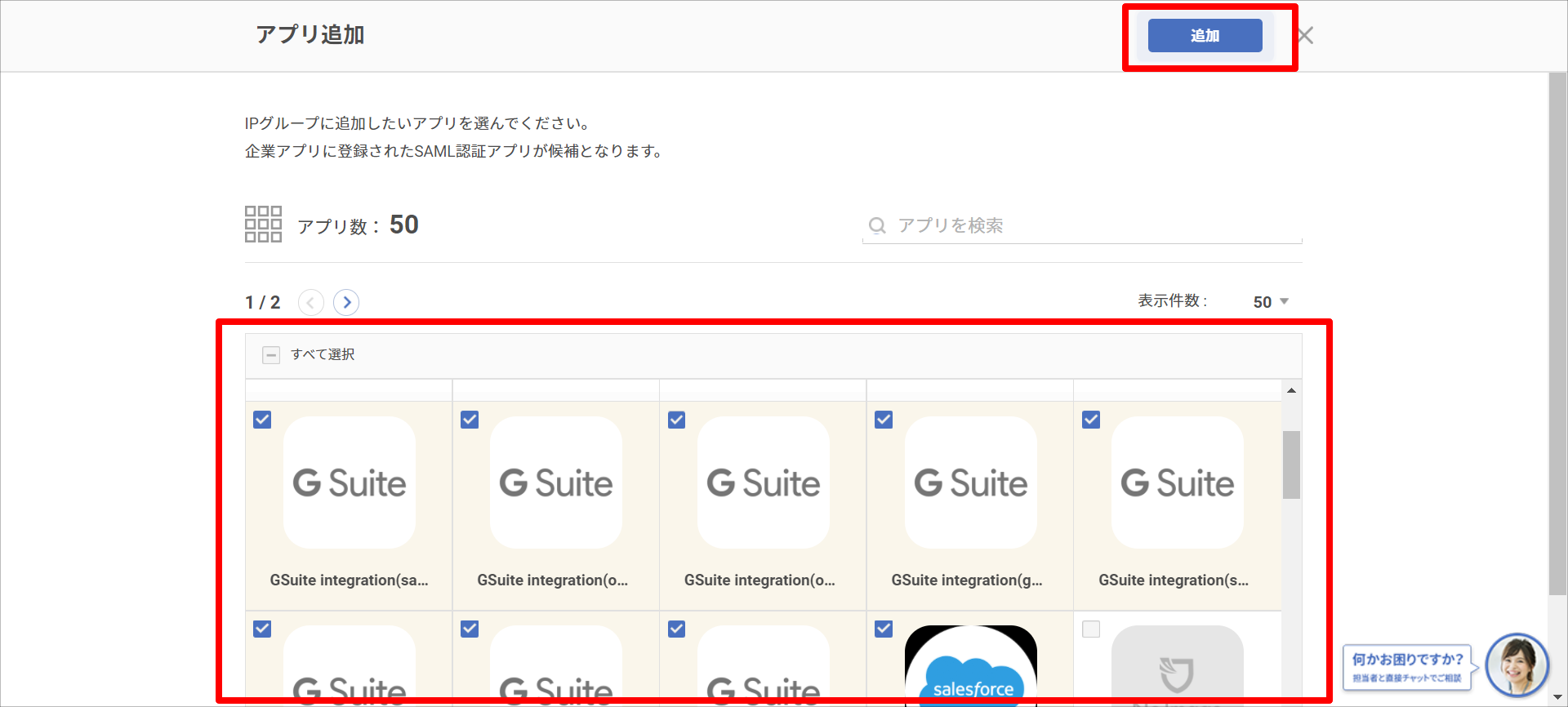Check the unchecked gray shield app checkbox
The width and height of the screenshot is (1568, 707).
pyautogui.click(x=1091, y=629)
